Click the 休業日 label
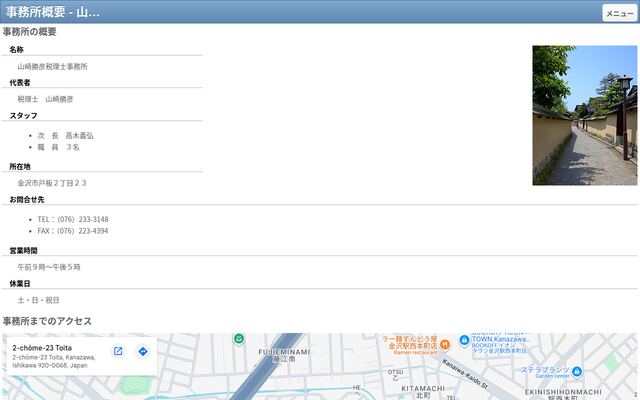Viewport: 640px width, 400px height. [20, 283]
